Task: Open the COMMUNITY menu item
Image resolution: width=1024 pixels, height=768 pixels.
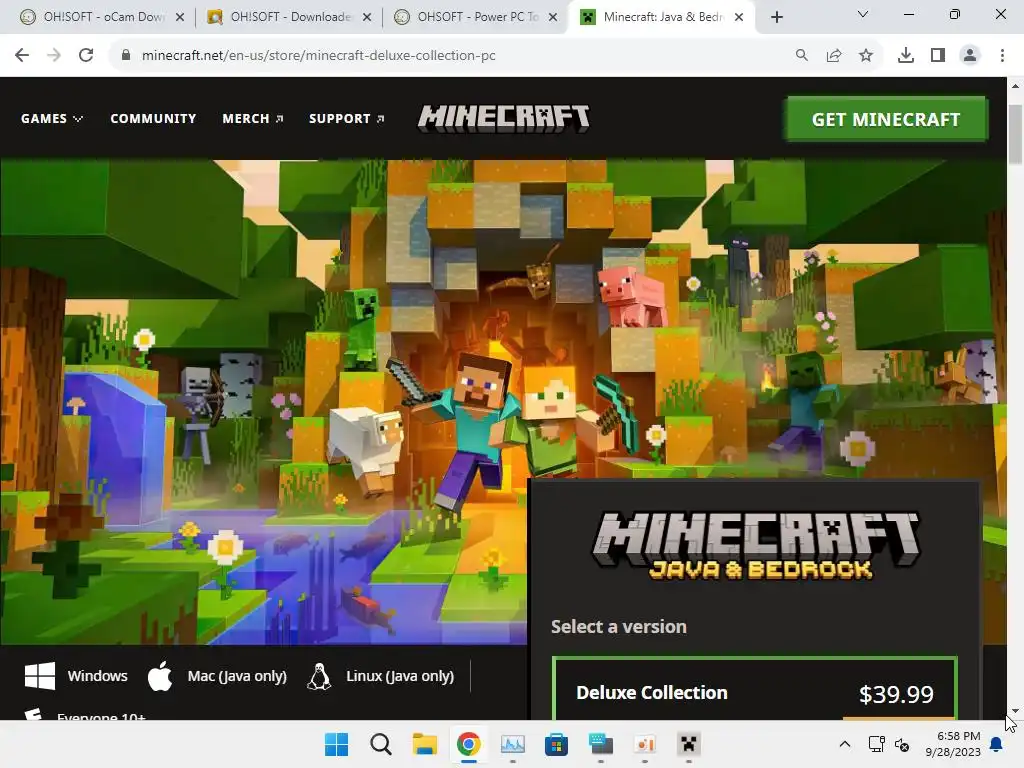Action: [153, 118]
